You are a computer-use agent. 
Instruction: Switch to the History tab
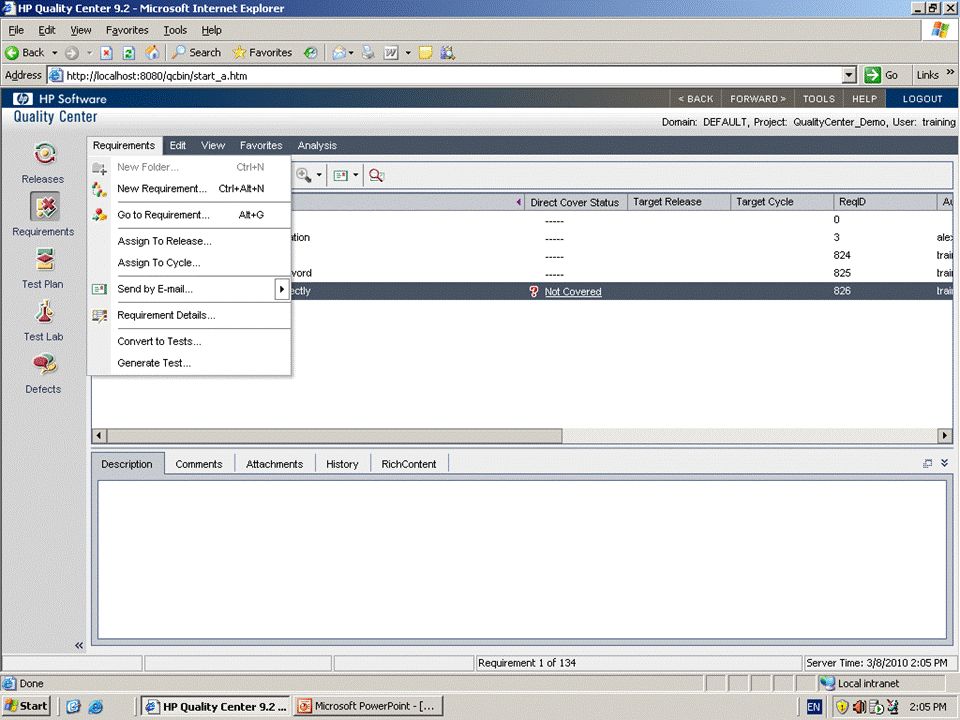point(342,464)
